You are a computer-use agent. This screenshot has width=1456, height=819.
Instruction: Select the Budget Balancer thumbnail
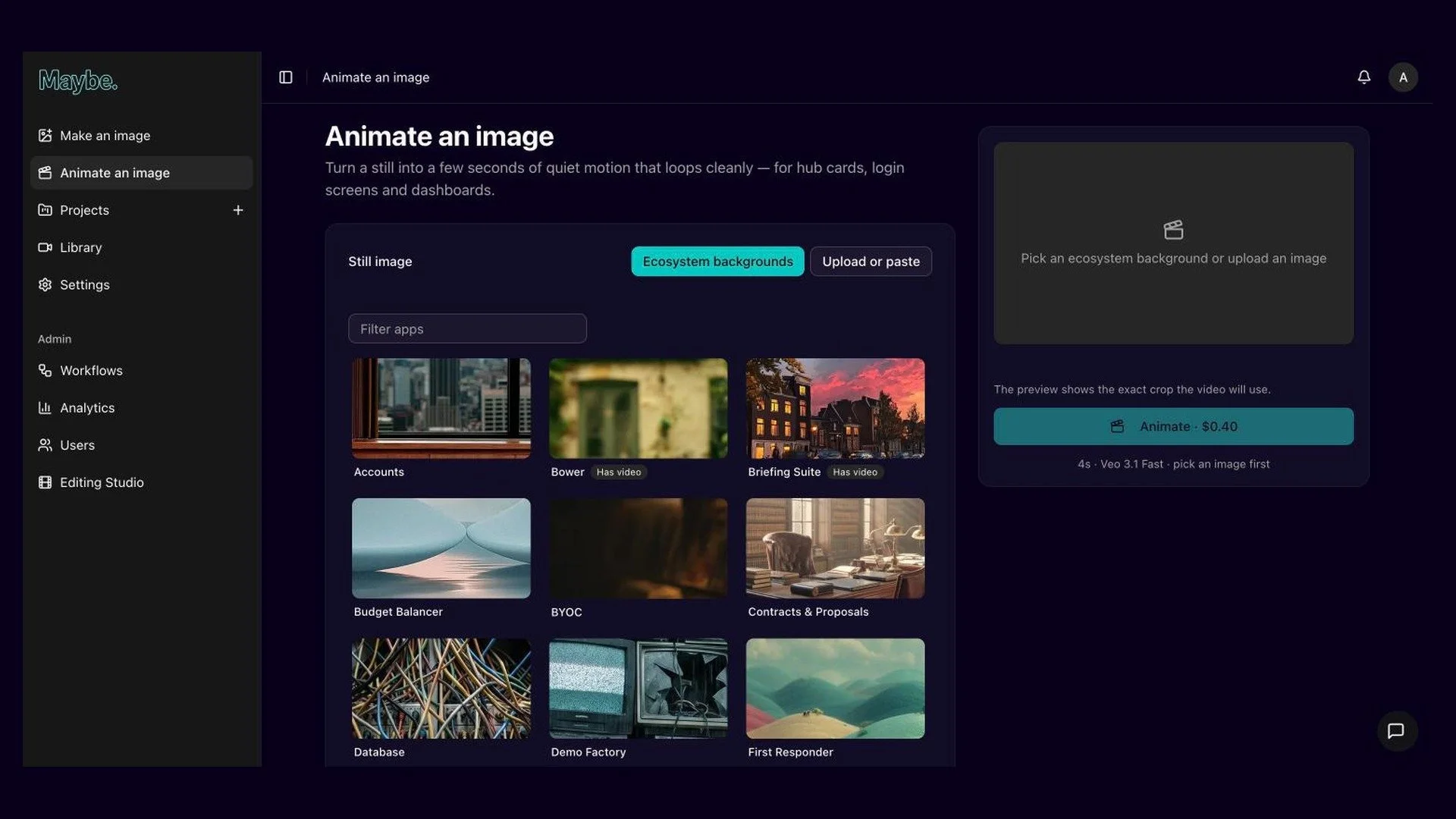[441, 548]
